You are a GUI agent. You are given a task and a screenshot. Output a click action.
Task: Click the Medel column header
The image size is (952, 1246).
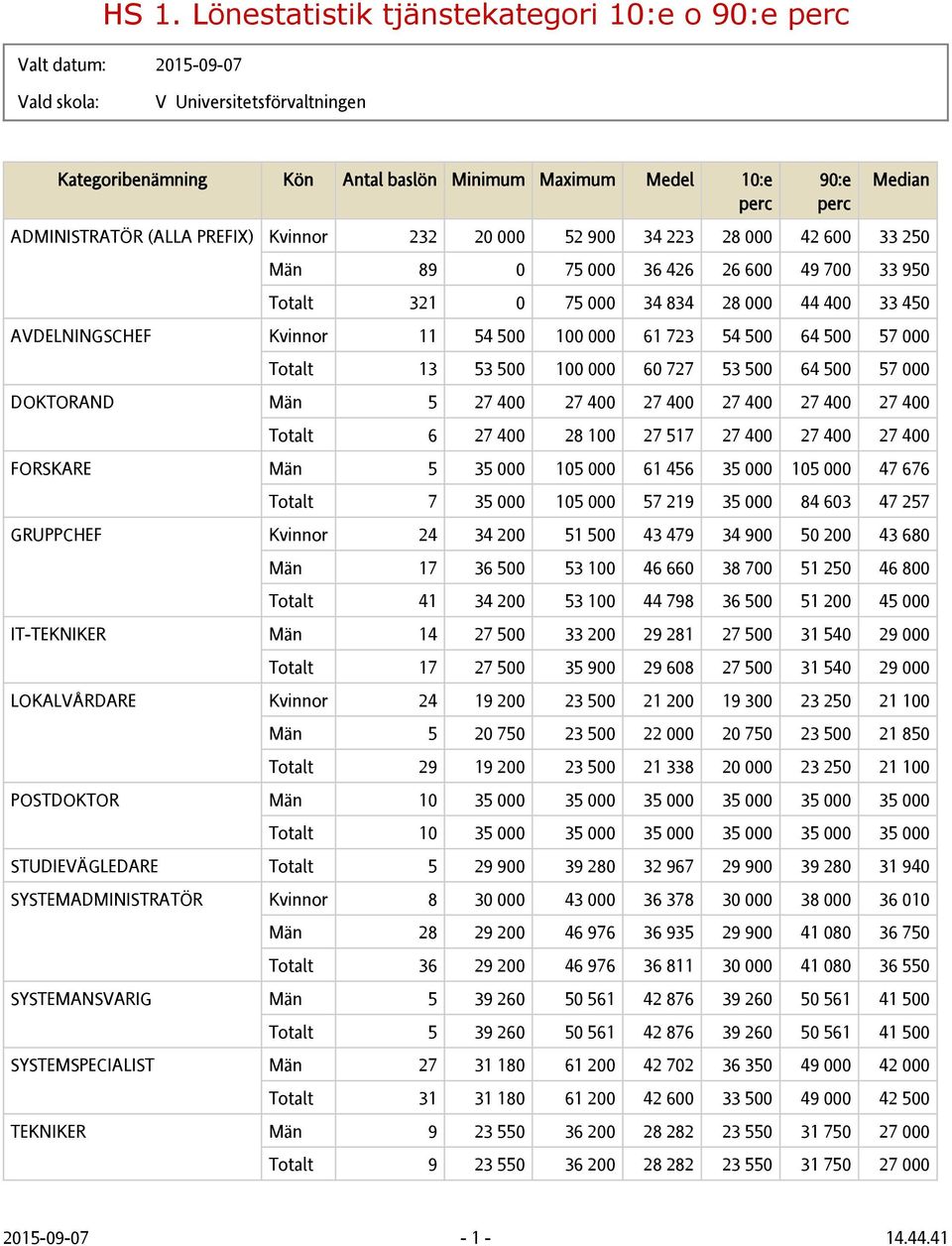point(670,180)
